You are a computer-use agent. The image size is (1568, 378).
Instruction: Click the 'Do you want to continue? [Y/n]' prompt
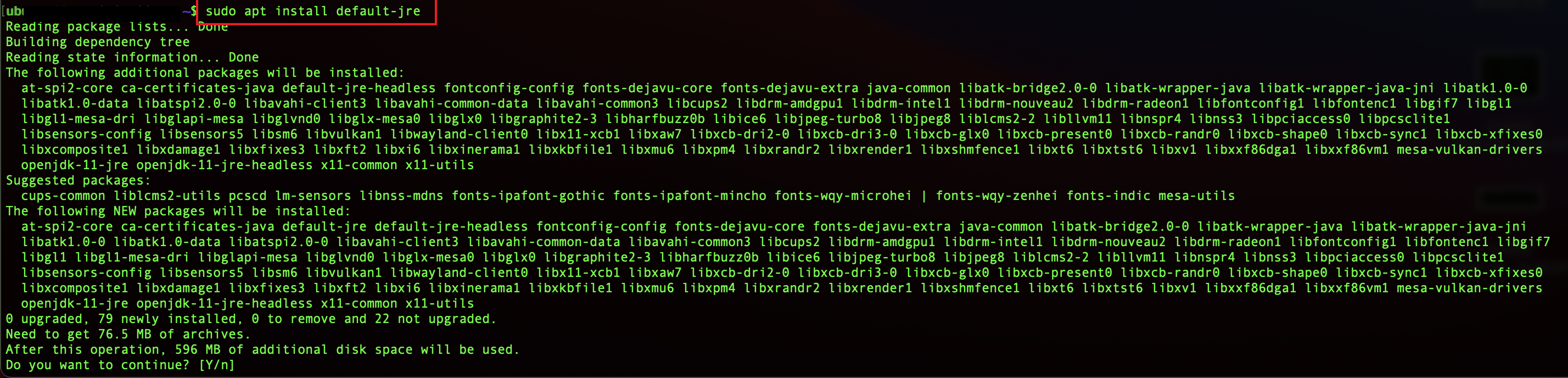pyautogui.click(x=120, y=365)
